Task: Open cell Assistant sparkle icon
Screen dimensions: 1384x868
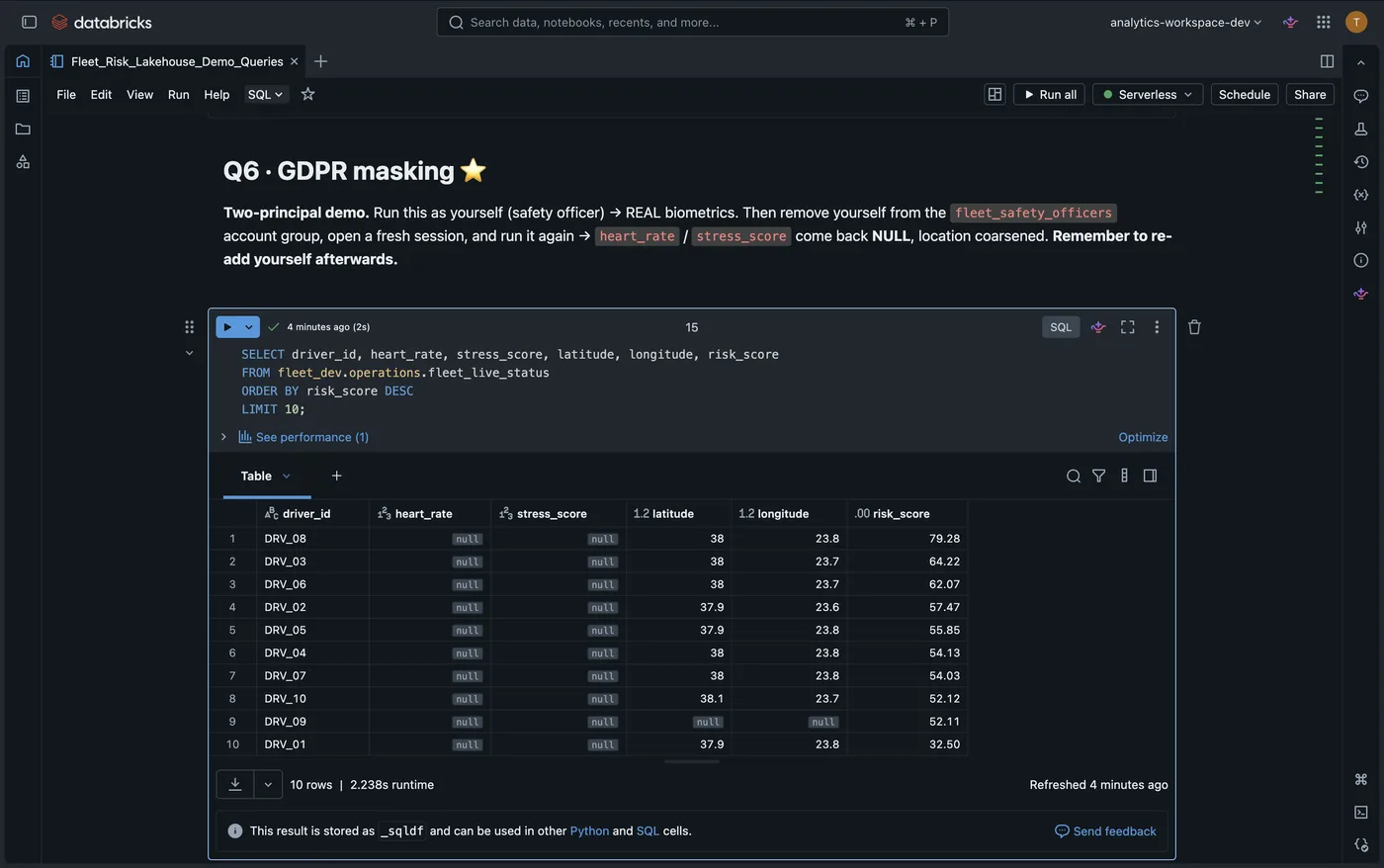Action: [1098, 327]
